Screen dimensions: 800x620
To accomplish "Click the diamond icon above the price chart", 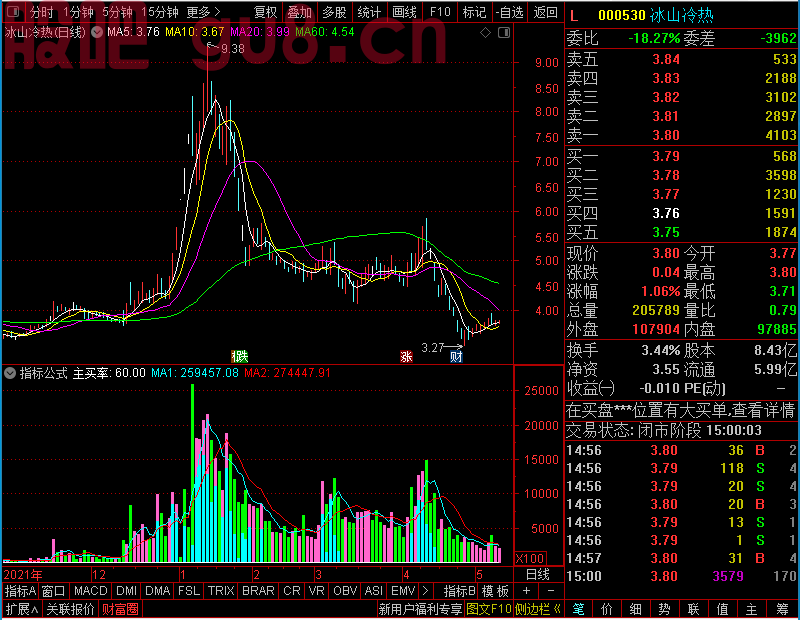I will [x=486, y=33].
